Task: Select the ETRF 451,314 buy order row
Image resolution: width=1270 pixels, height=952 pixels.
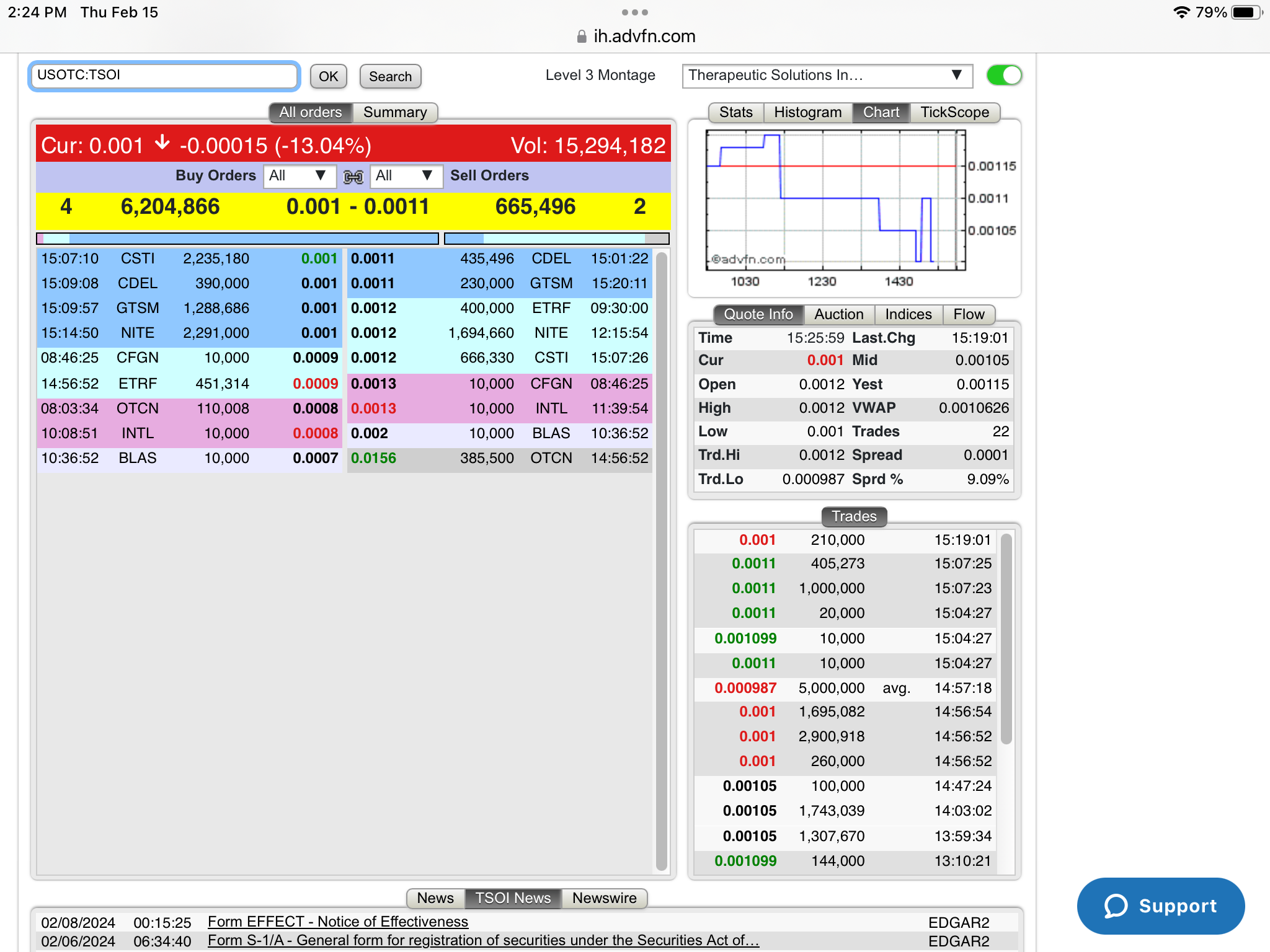Action: point(189,384)
